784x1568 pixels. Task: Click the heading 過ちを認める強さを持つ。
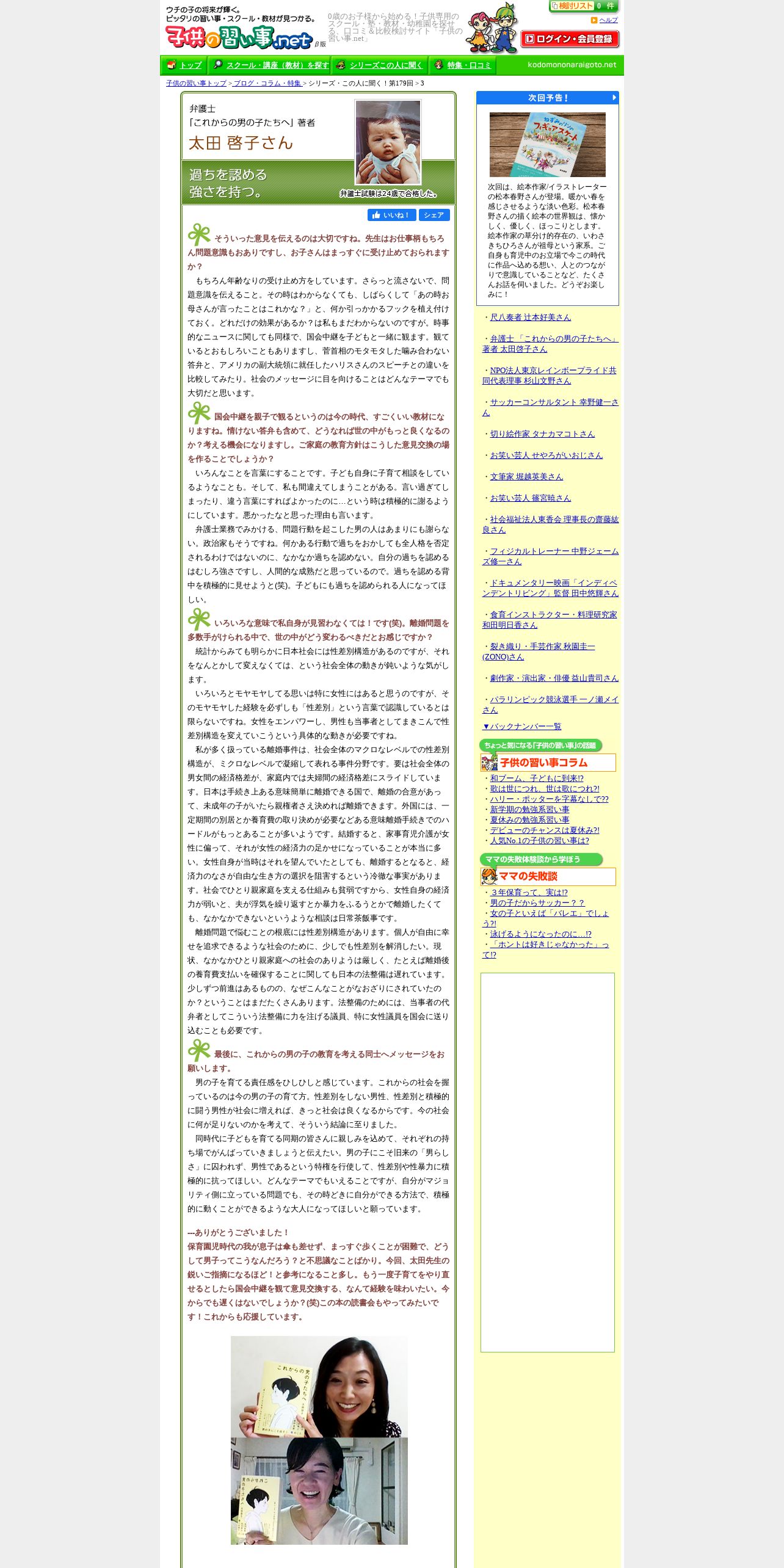coord(228,183)
